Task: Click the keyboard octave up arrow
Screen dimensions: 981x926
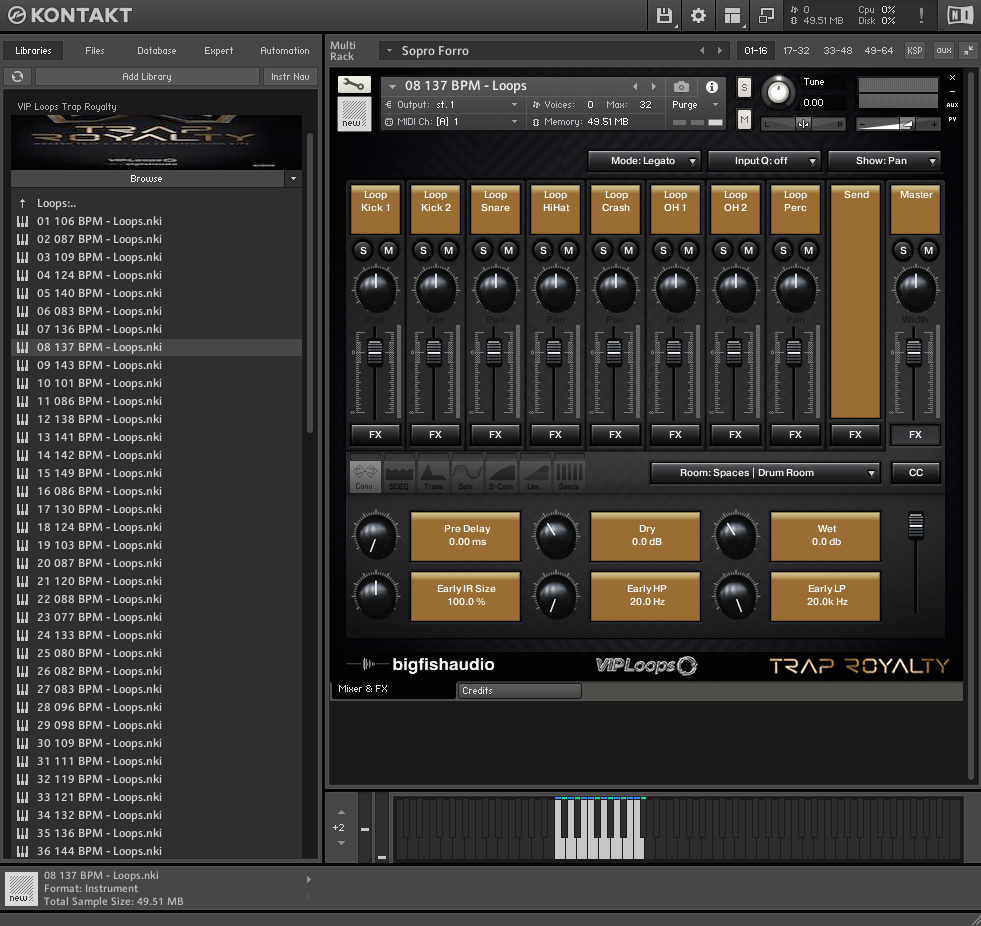Action: point(341,812)
